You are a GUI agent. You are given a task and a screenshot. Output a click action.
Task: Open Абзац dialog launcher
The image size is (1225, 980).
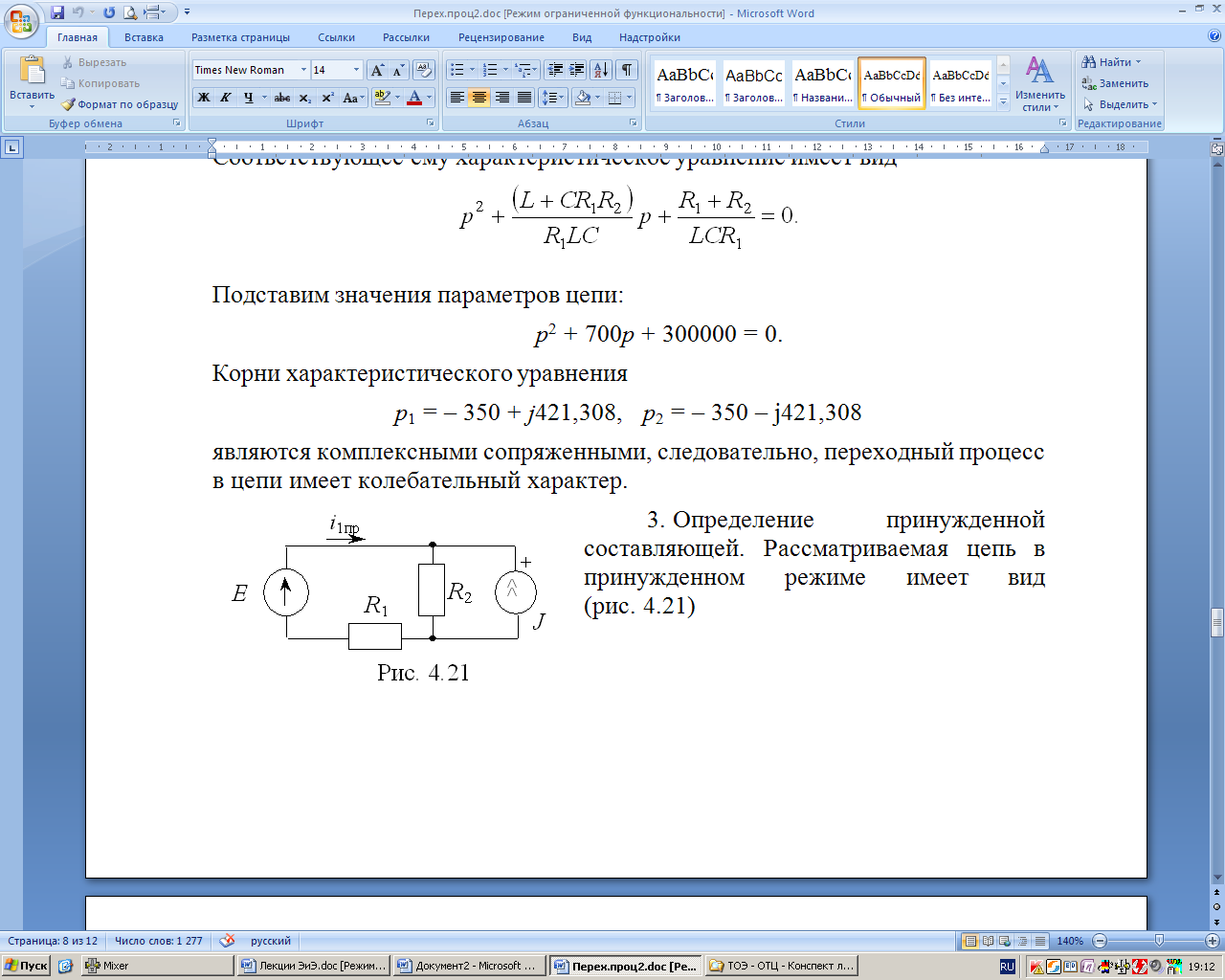pos(634,123)
